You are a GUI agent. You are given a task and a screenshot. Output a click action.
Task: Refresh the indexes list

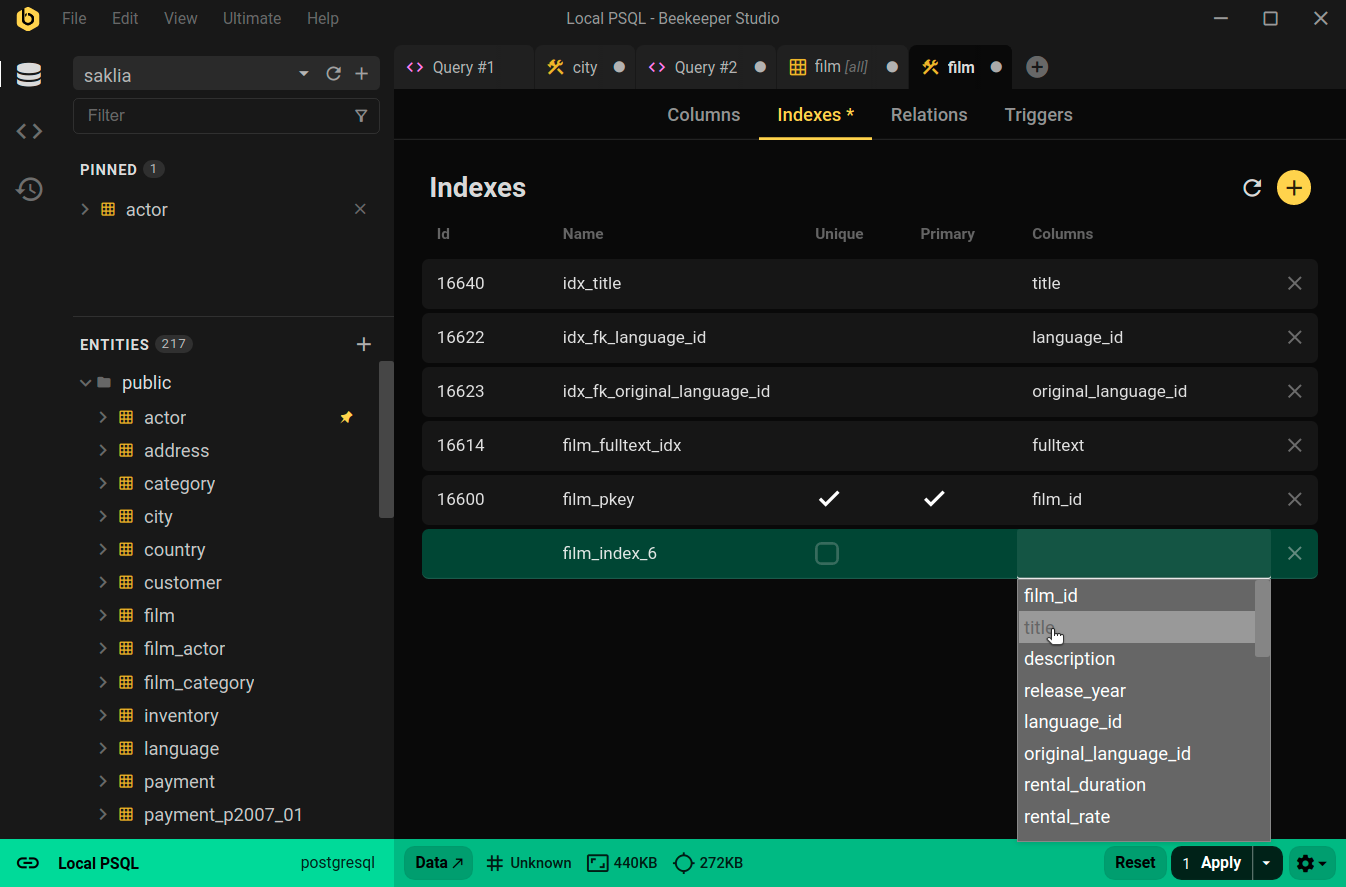[x=1251, y=188]
